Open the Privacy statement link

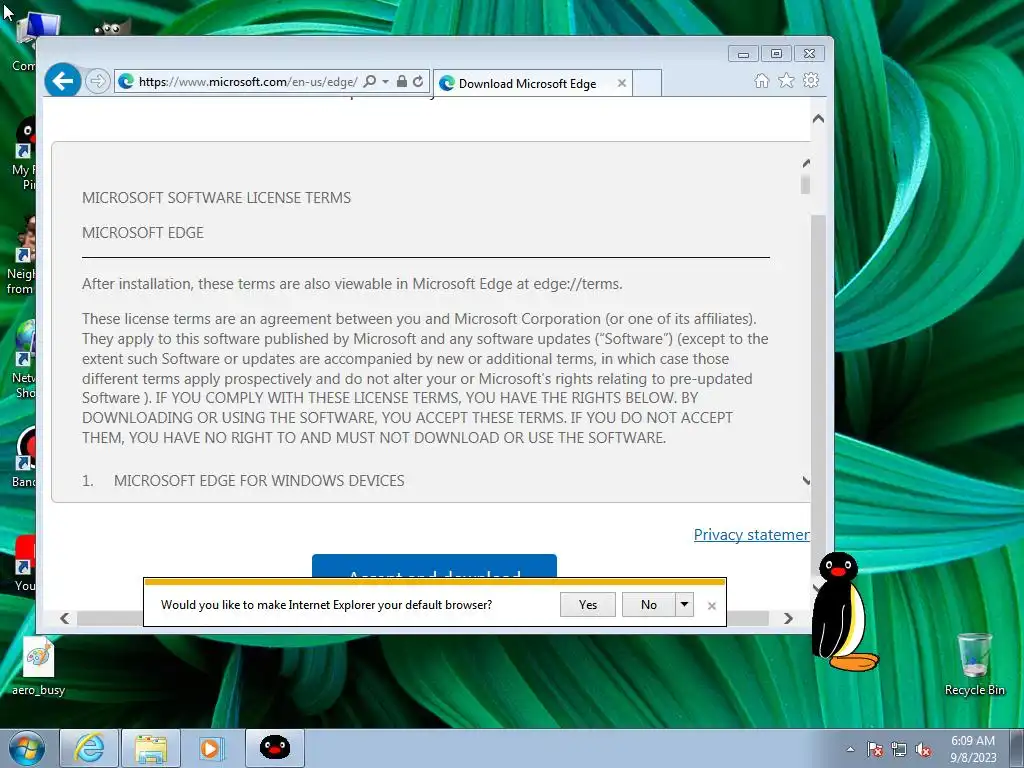[x=752, y=535]
